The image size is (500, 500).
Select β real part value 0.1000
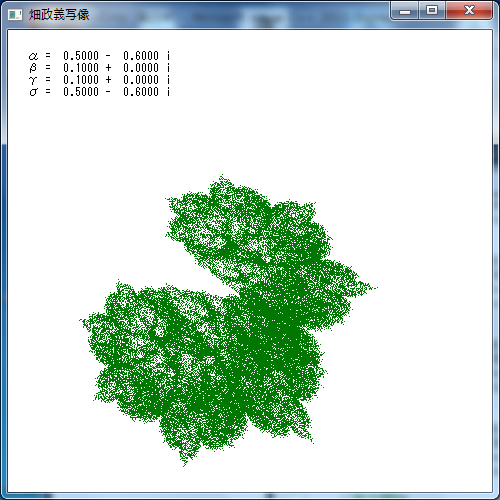(x=81, y=68)
